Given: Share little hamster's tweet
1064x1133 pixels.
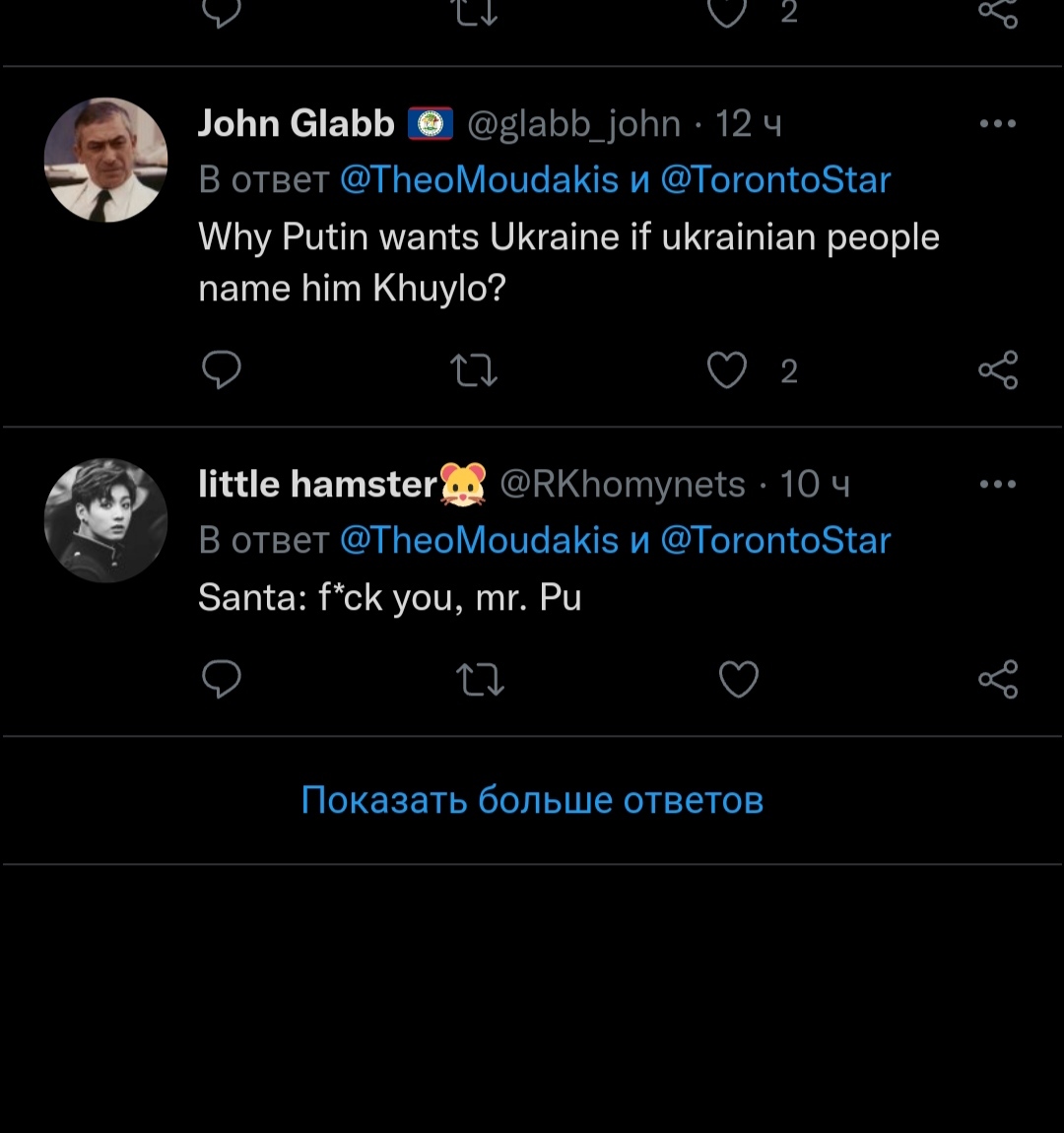Looking at the screenshot, I should [997, 679].
